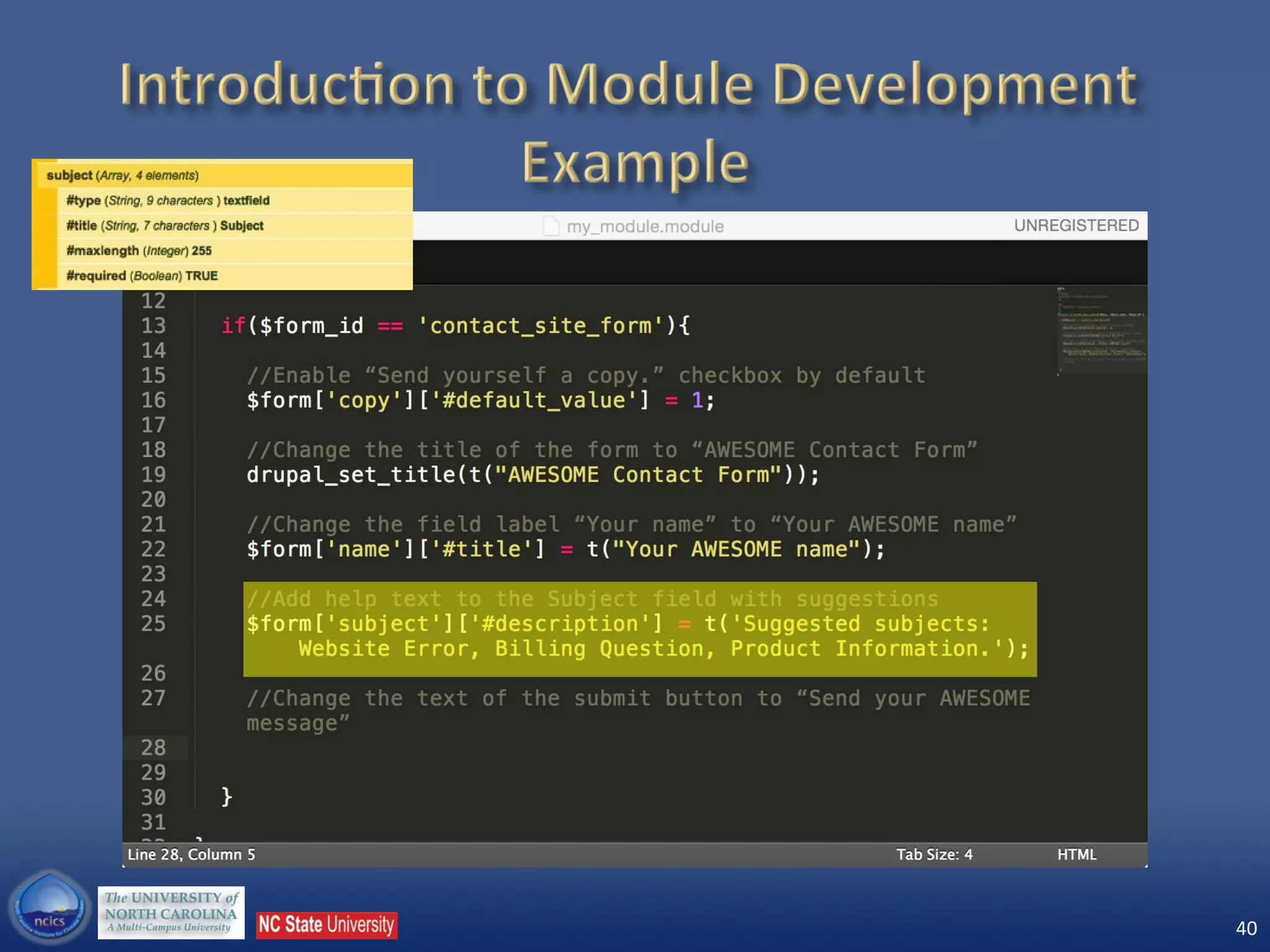Image resolution: width=1270 pixels, height=952 pixels.
Task: Click the ncics circular logo
Action: 49,907
